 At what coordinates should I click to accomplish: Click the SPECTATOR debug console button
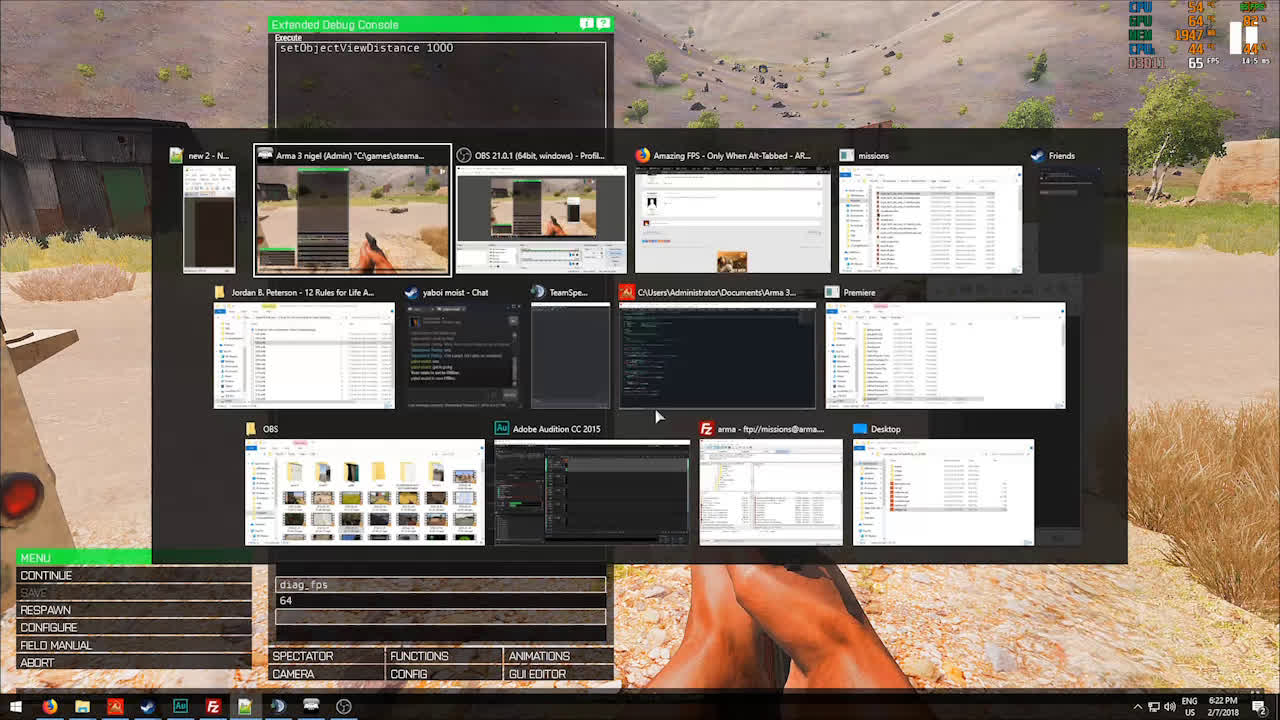pos(327,656)
